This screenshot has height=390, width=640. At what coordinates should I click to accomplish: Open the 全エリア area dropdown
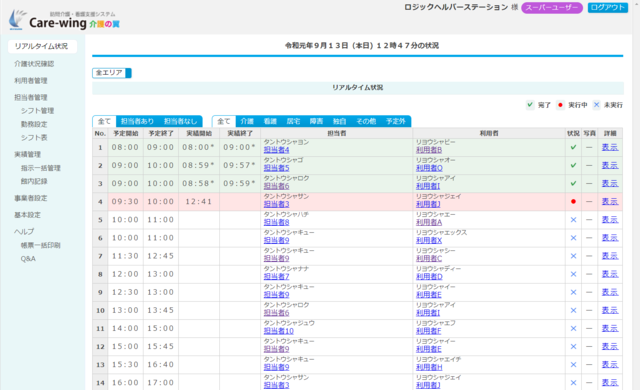(111, 73)
